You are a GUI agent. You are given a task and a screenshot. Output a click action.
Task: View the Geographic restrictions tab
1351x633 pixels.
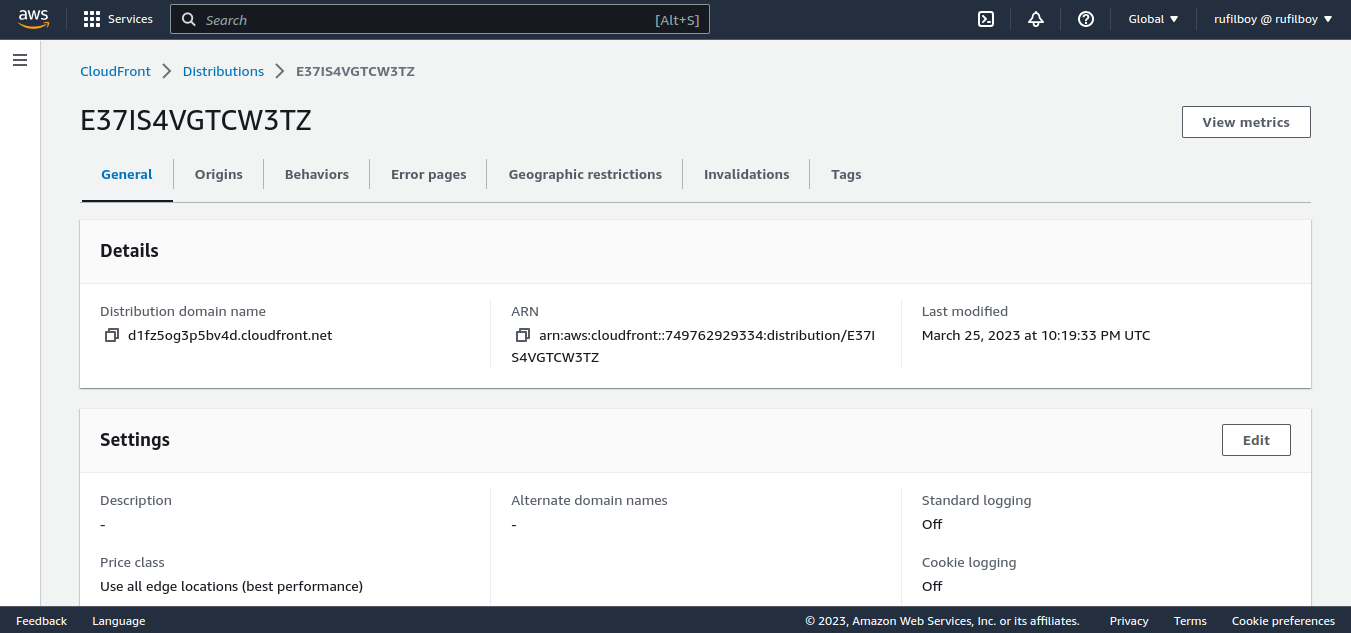(584, 174)
